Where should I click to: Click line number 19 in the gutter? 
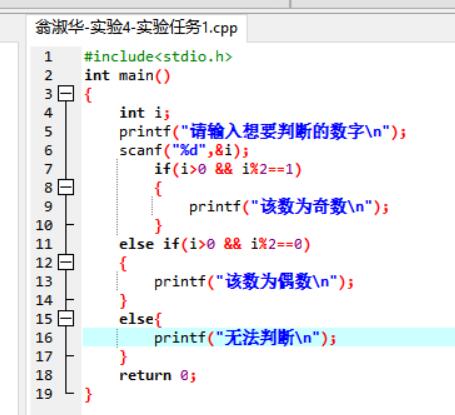coord(44,394)
